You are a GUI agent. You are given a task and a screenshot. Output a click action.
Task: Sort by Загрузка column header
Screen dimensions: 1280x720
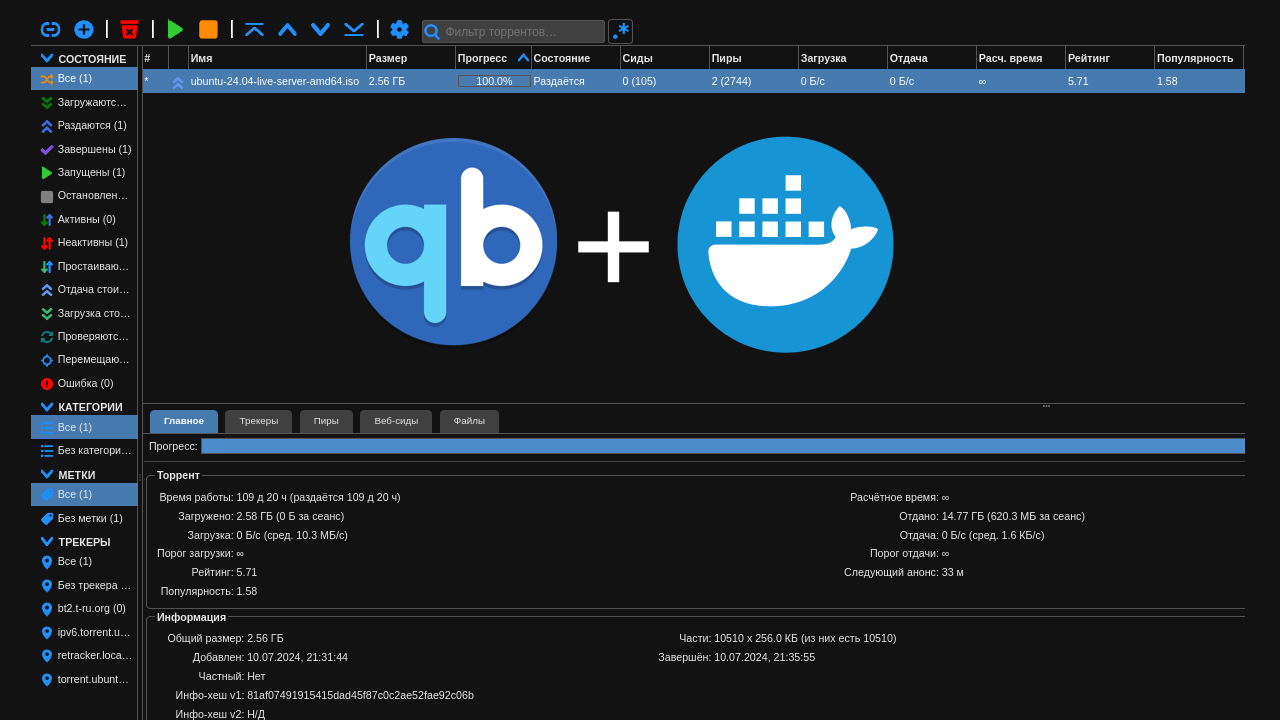[843, 58]
